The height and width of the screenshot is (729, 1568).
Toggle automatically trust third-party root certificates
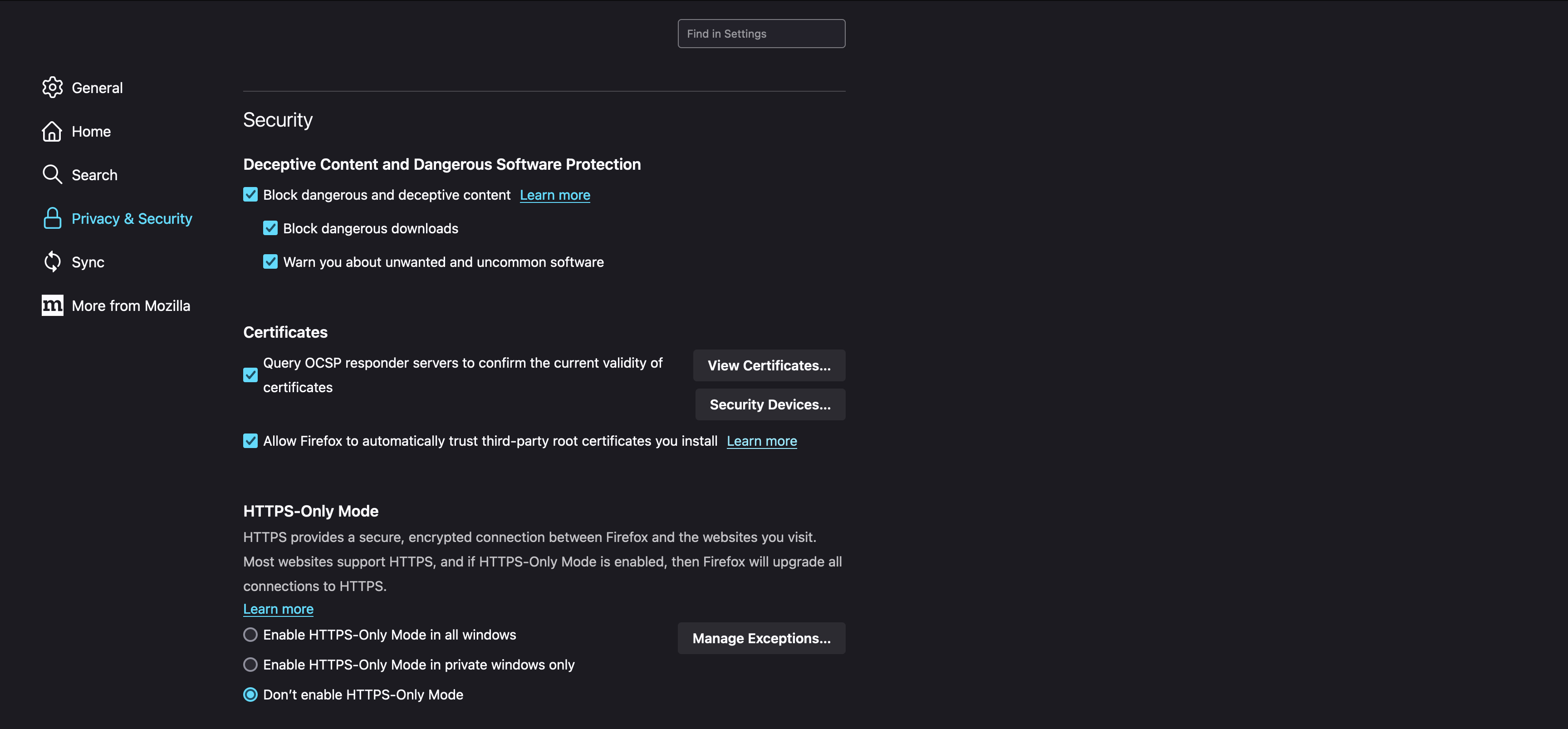[250, 440]
